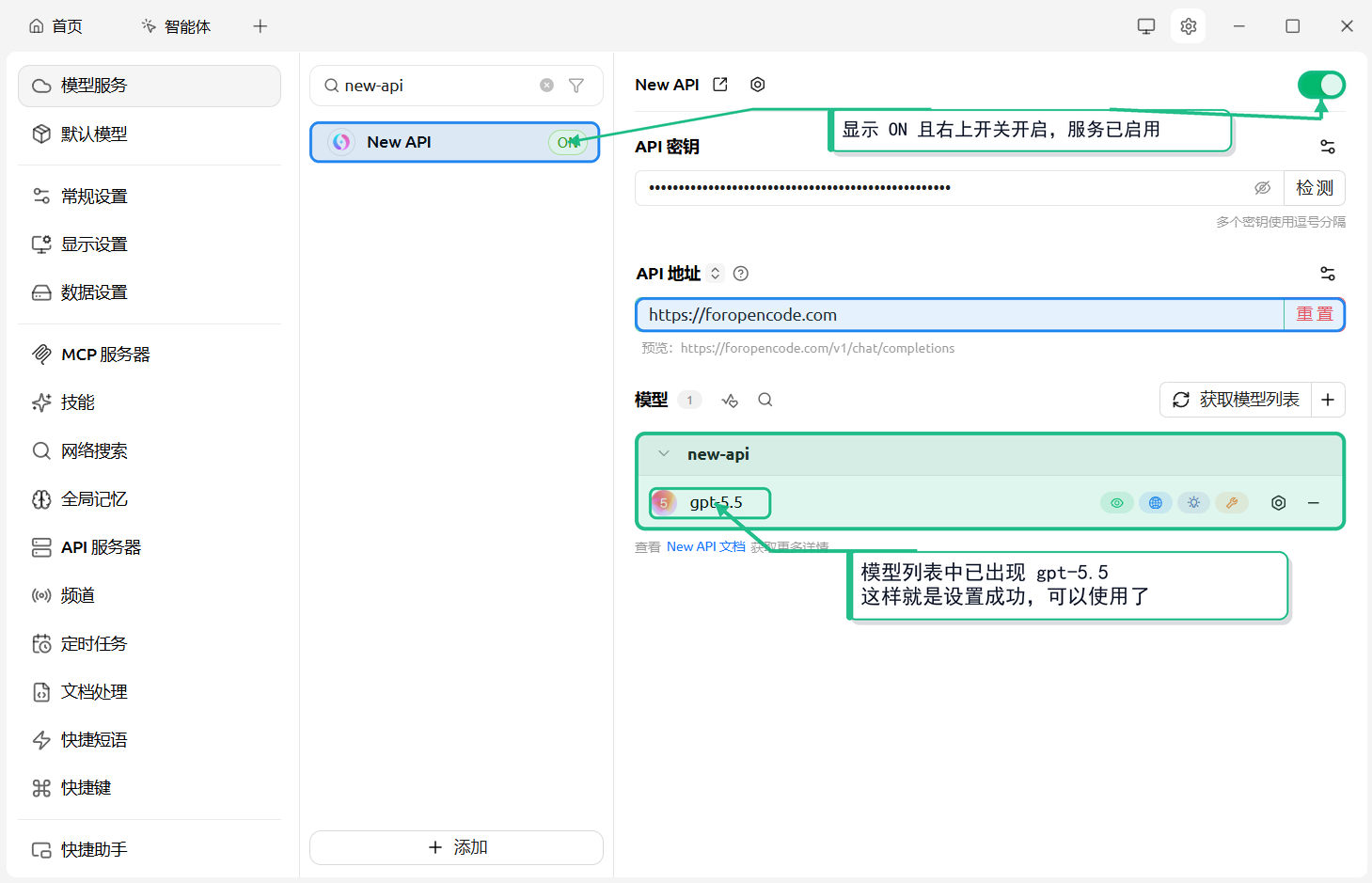Viewport: 1372px width, 883px height.
Task: Click the monitor display icon in title bar
Action: pos(1146,26)
